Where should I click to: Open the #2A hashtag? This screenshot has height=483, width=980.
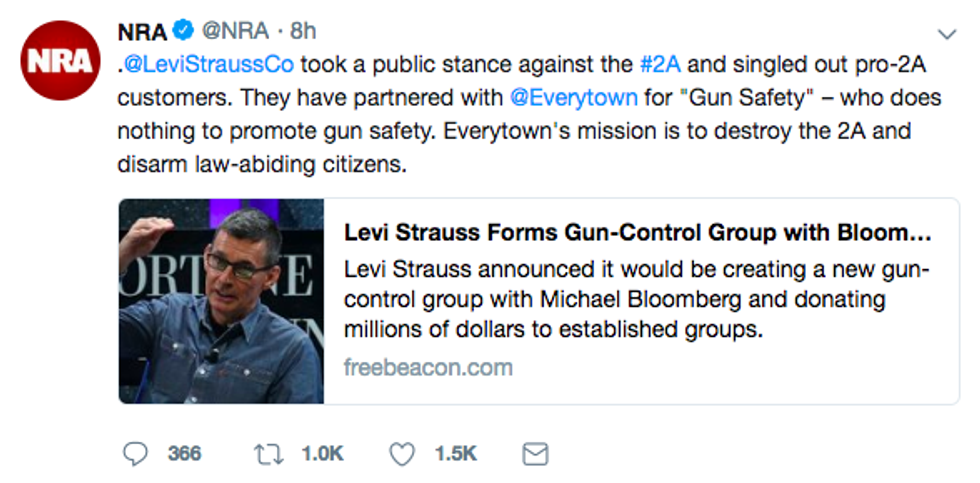[662, 66]
